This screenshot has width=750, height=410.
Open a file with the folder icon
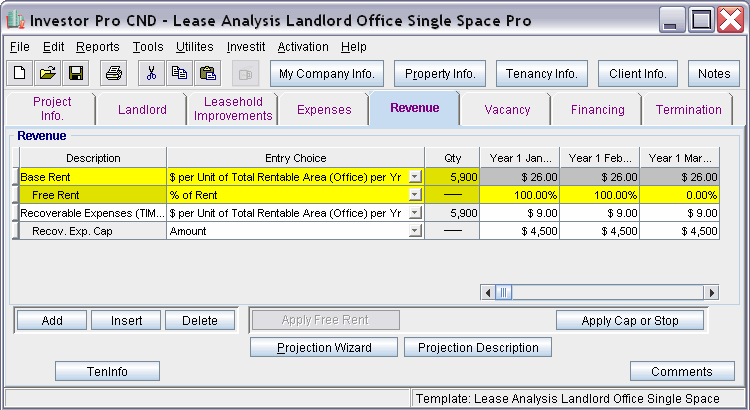click(47, 73)
